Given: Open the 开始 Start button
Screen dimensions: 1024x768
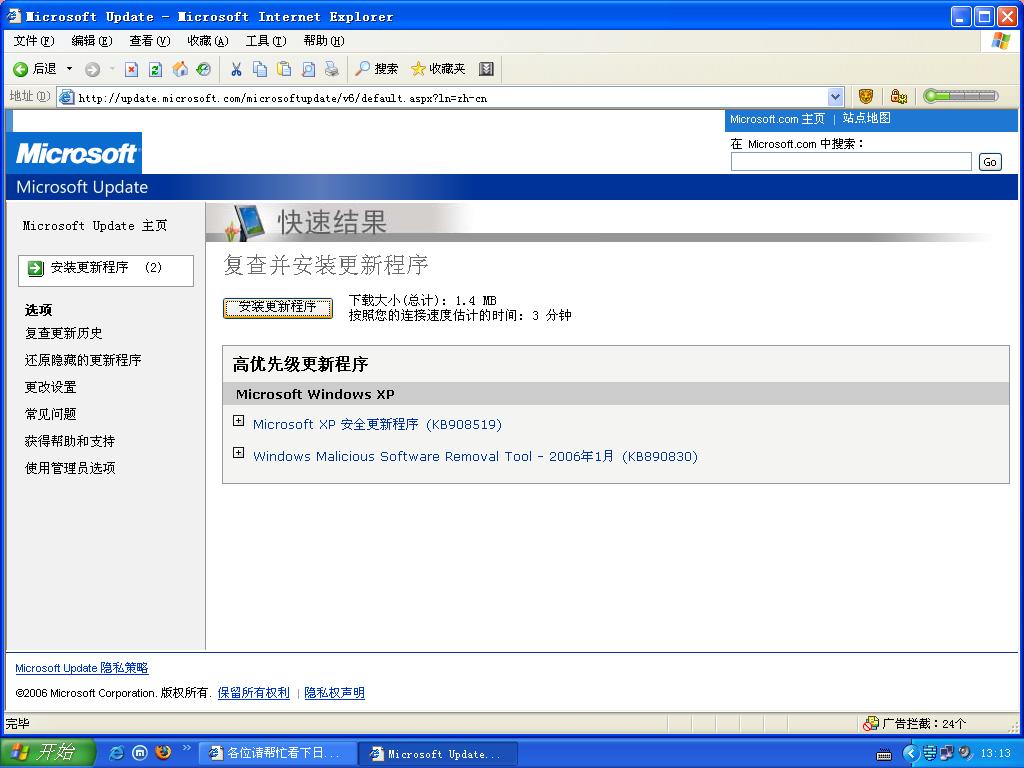Looking at the screenshot, I should pyautogui.click(x=47, y=753).
